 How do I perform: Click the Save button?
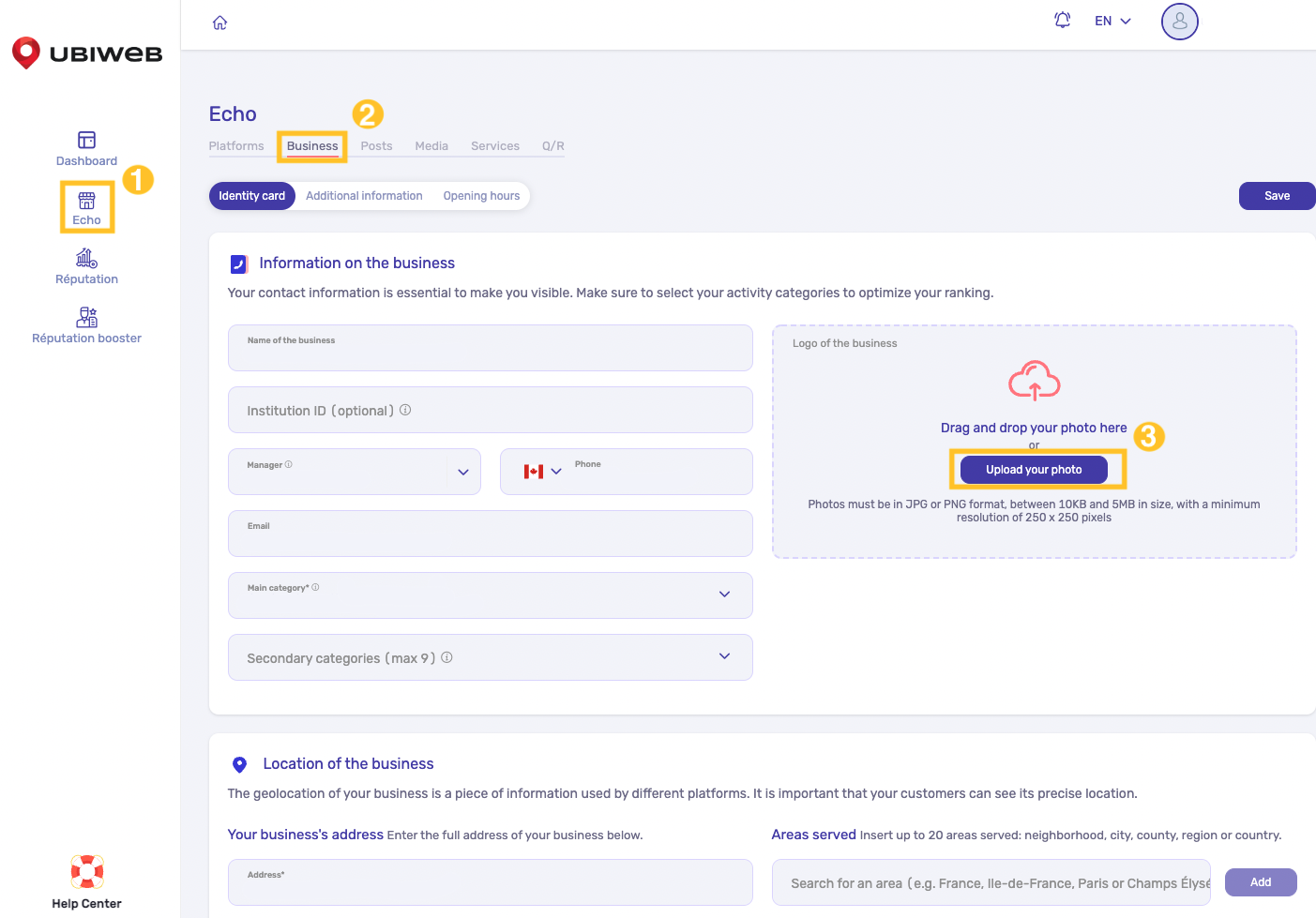pyautogui.click(x=1276, y=196)
